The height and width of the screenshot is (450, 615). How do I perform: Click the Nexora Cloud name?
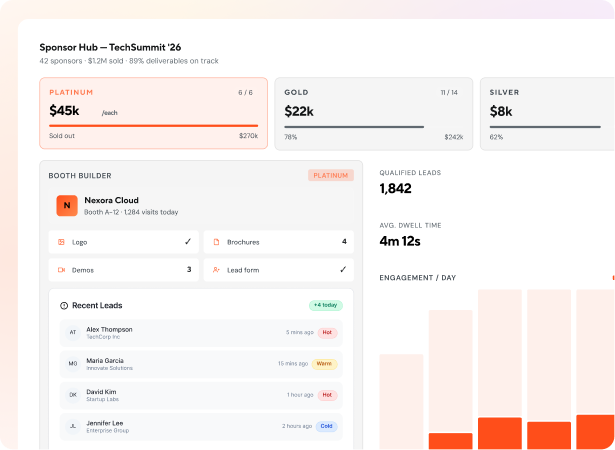[111, 200]
